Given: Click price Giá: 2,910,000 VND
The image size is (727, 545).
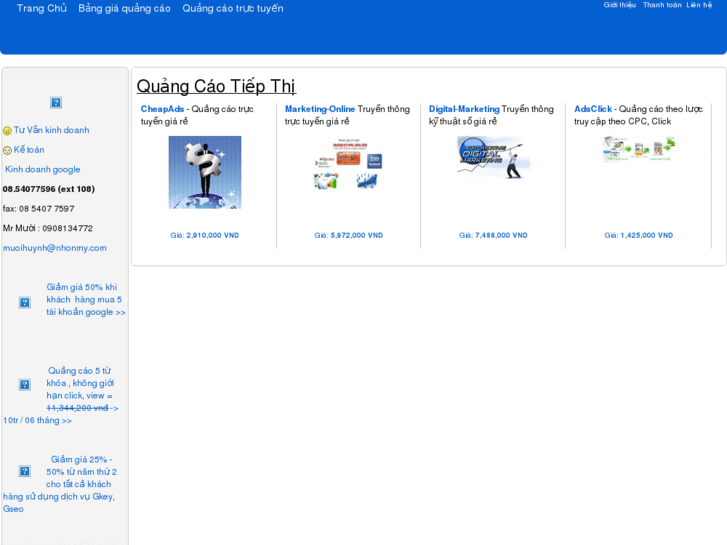Looking at the screenshot, I should click(204, 235).
